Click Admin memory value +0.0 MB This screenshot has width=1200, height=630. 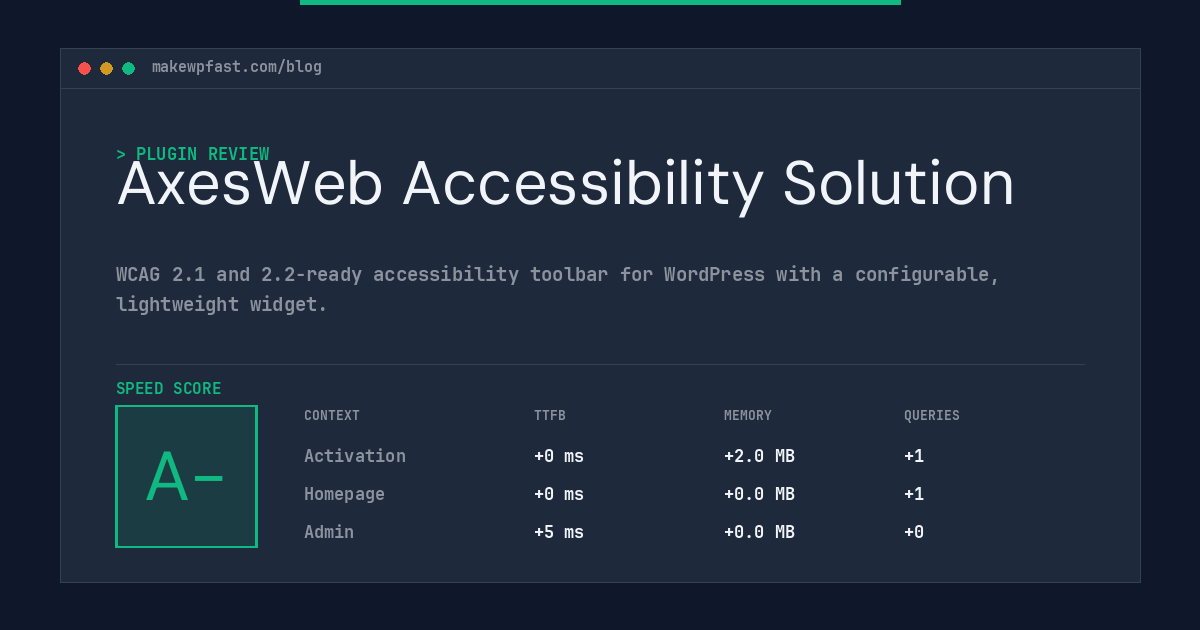759,532
